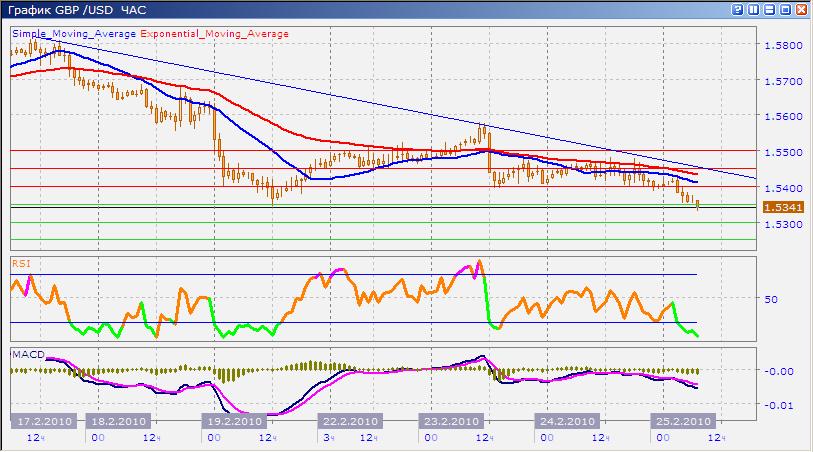This screenshot has width=813, height=452.
Task: Click the 24.2.2010 date marker
Action: (567, 421)
